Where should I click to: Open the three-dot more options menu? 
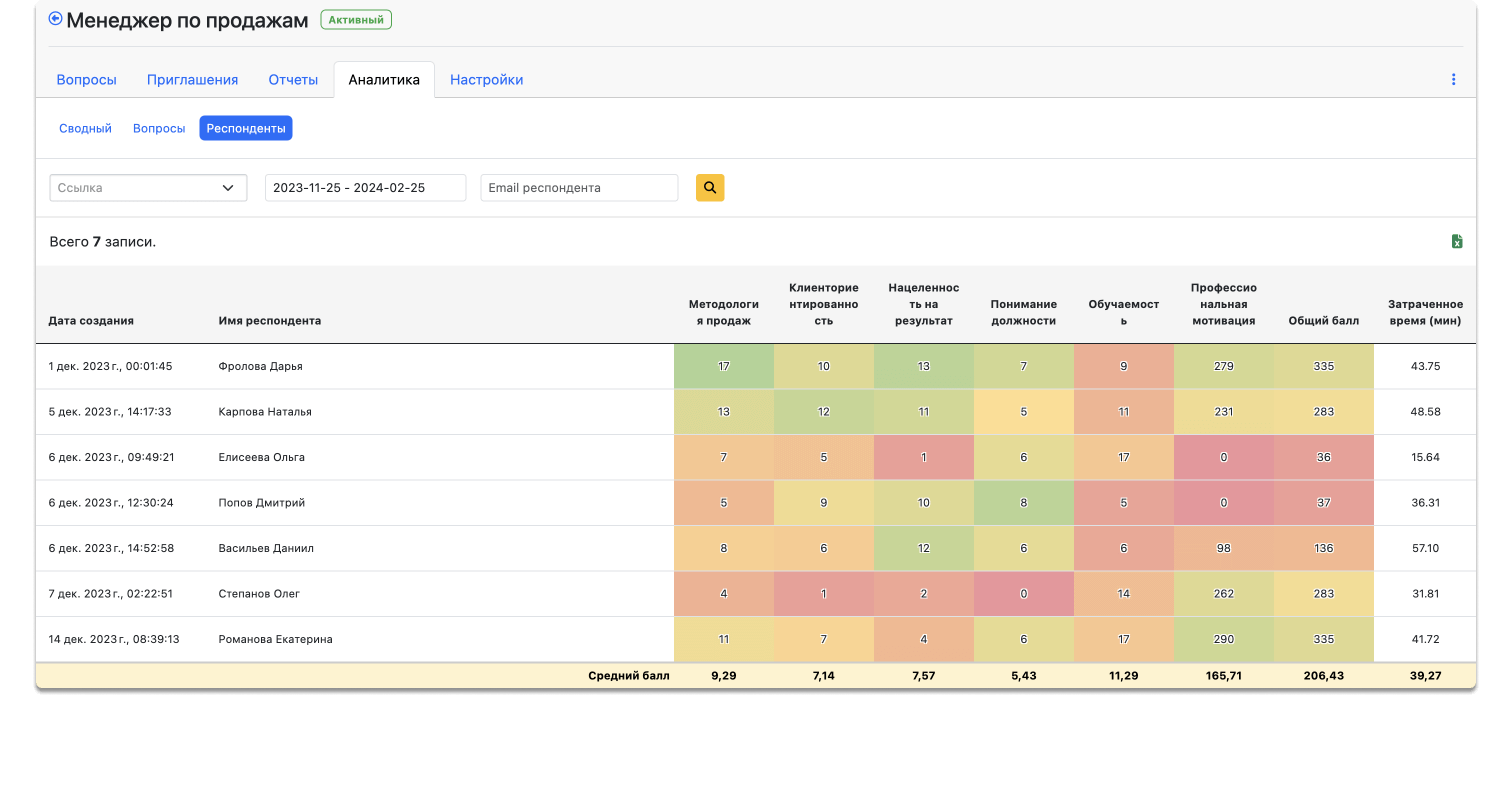[1453, 80]
